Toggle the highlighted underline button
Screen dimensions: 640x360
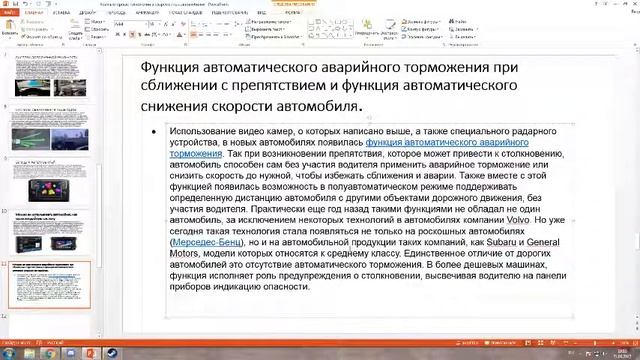[x=132, y=35]
